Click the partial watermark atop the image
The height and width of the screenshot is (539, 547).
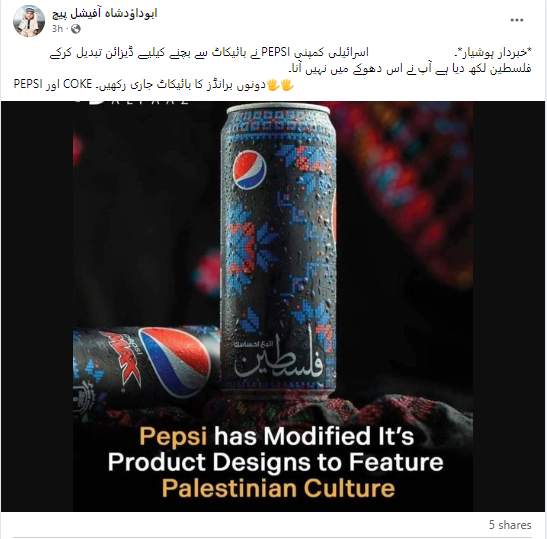[x=132, y=102]
